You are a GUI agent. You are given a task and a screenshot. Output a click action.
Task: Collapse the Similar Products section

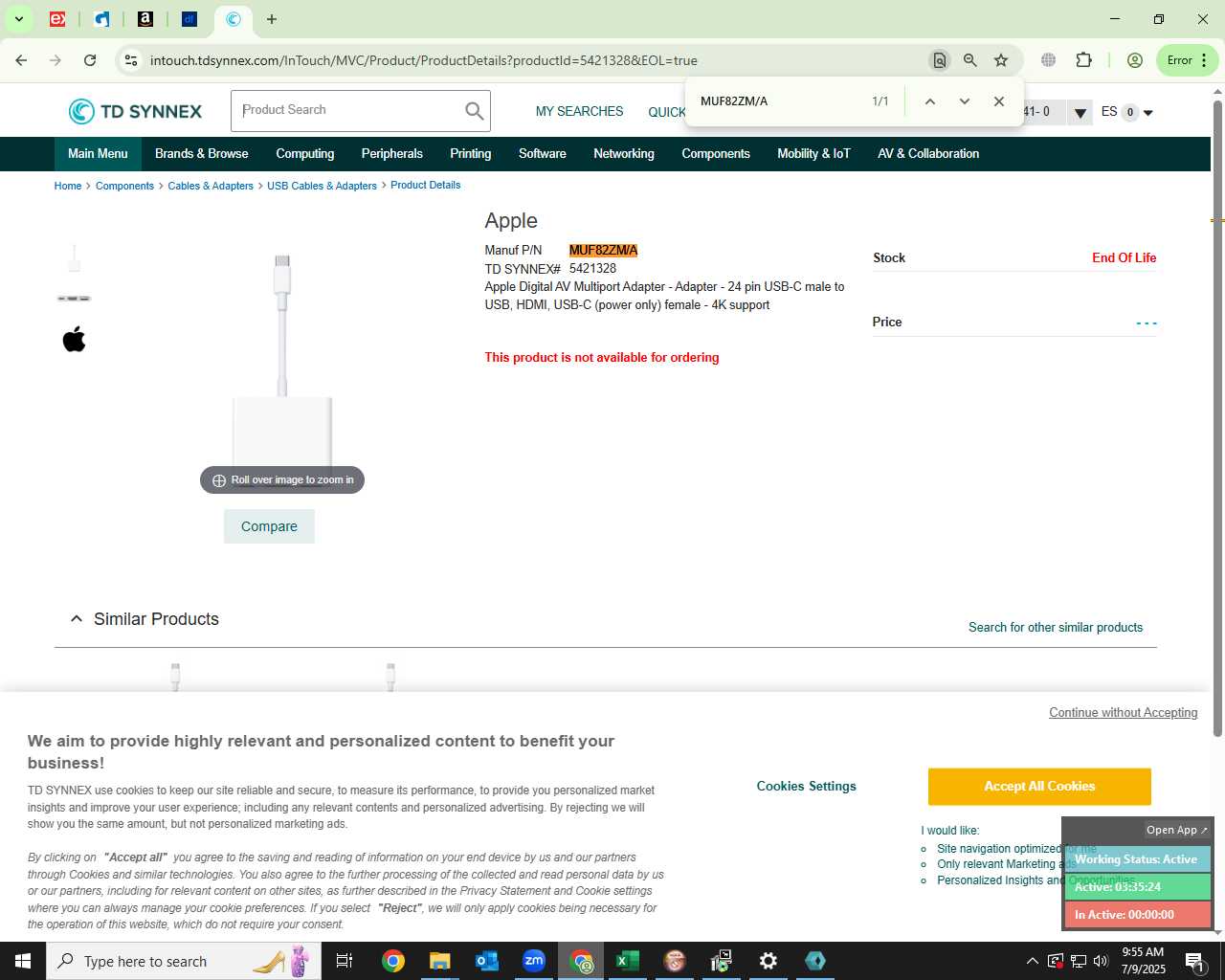77,619
